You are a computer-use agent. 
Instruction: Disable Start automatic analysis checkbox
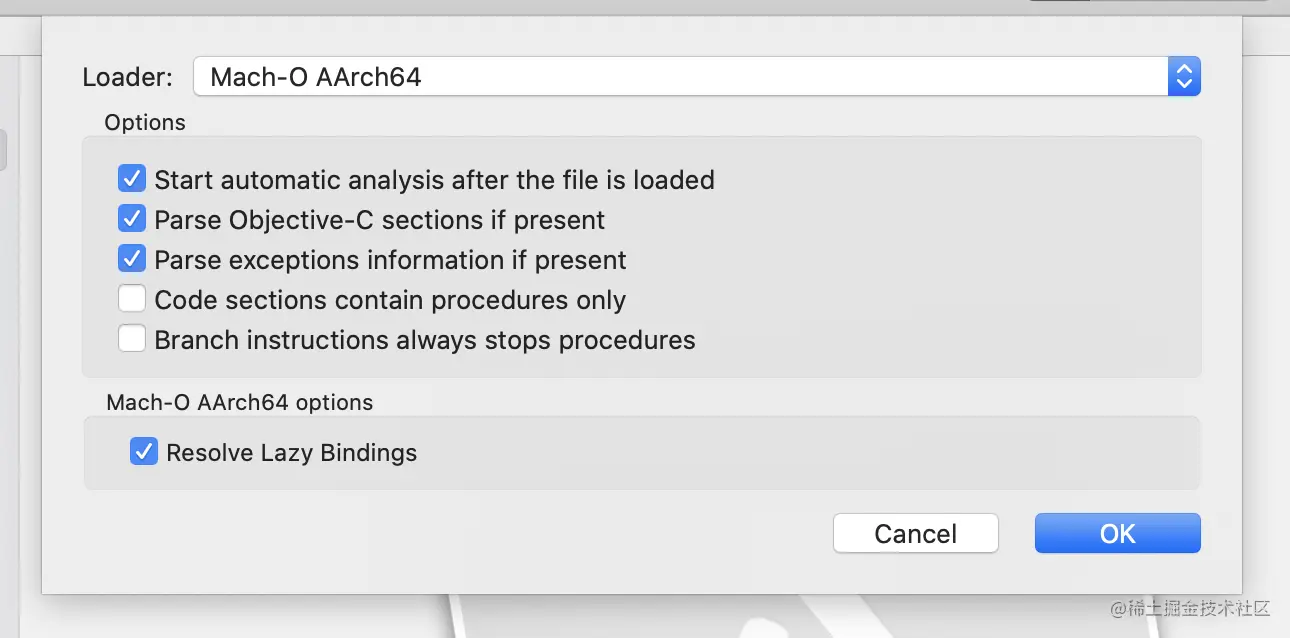point(132,180)
